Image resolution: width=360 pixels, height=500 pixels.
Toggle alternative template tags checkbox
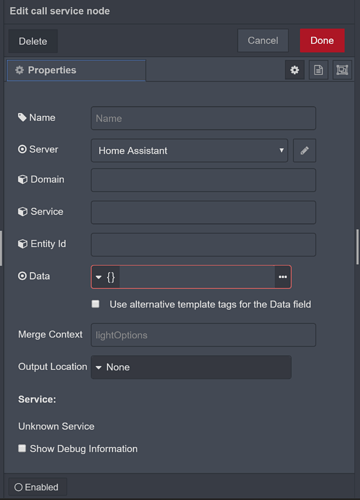95,304
